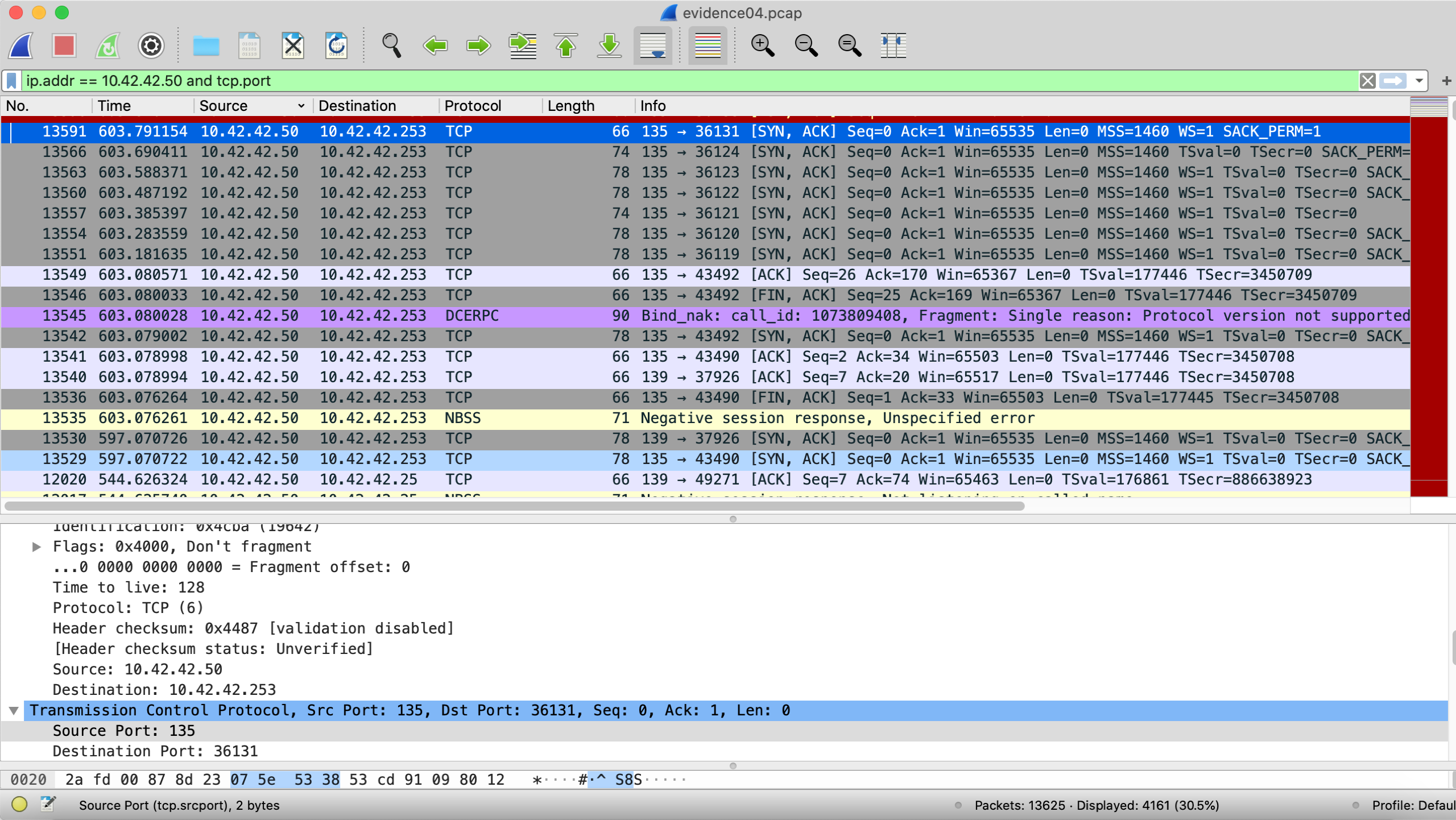
Task: Start capture with the shark fin icon
Action: point(21,45)
